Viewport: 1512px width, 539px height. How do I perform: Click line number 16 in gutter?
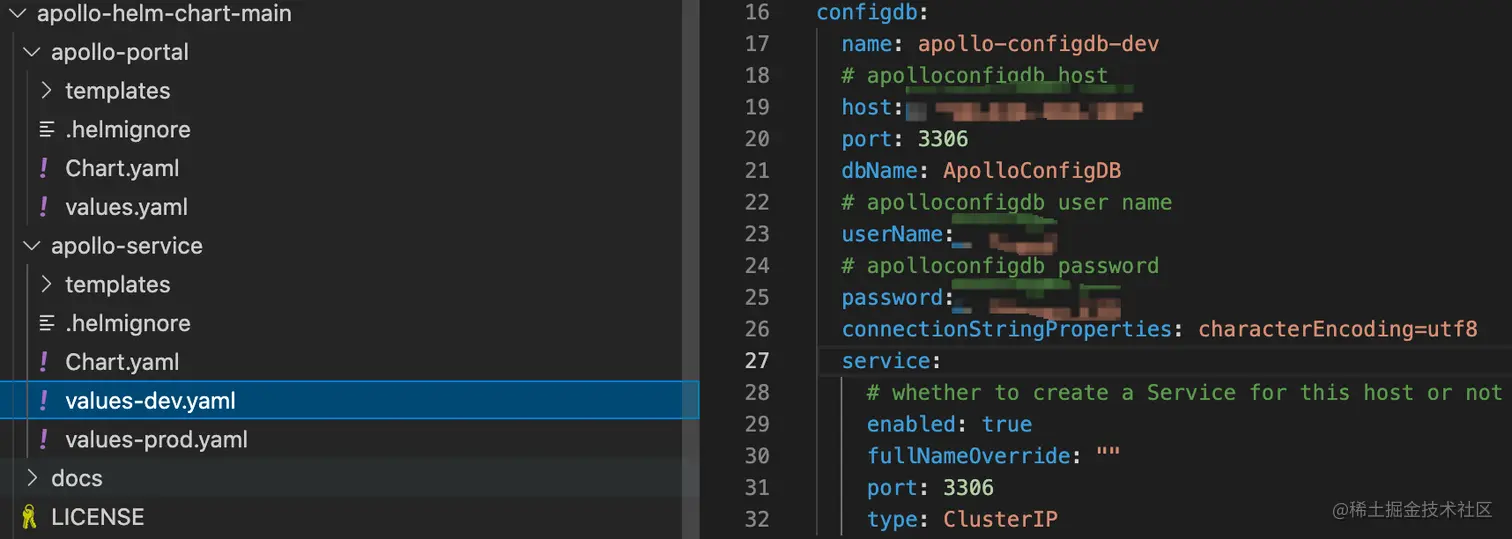tap(758, 12)
